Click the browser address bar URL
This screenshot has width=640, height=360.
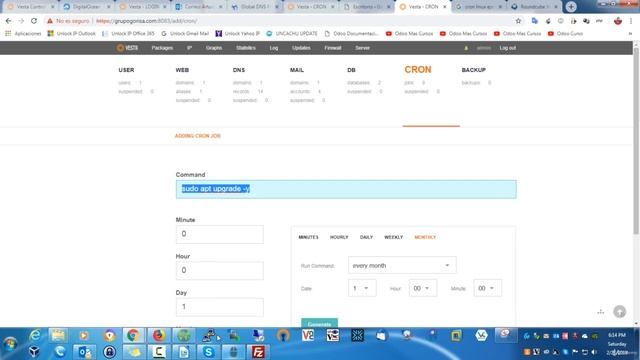click(x=147, y=21)
